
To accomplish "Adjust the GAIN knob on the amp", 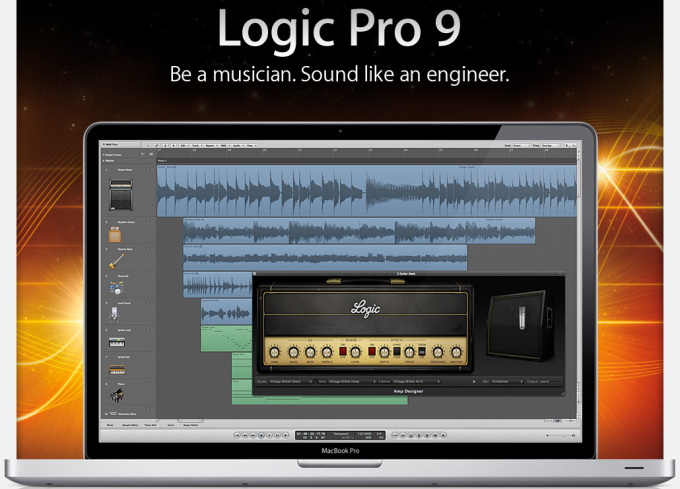I will pyautogui.click(x=274, y=352).
